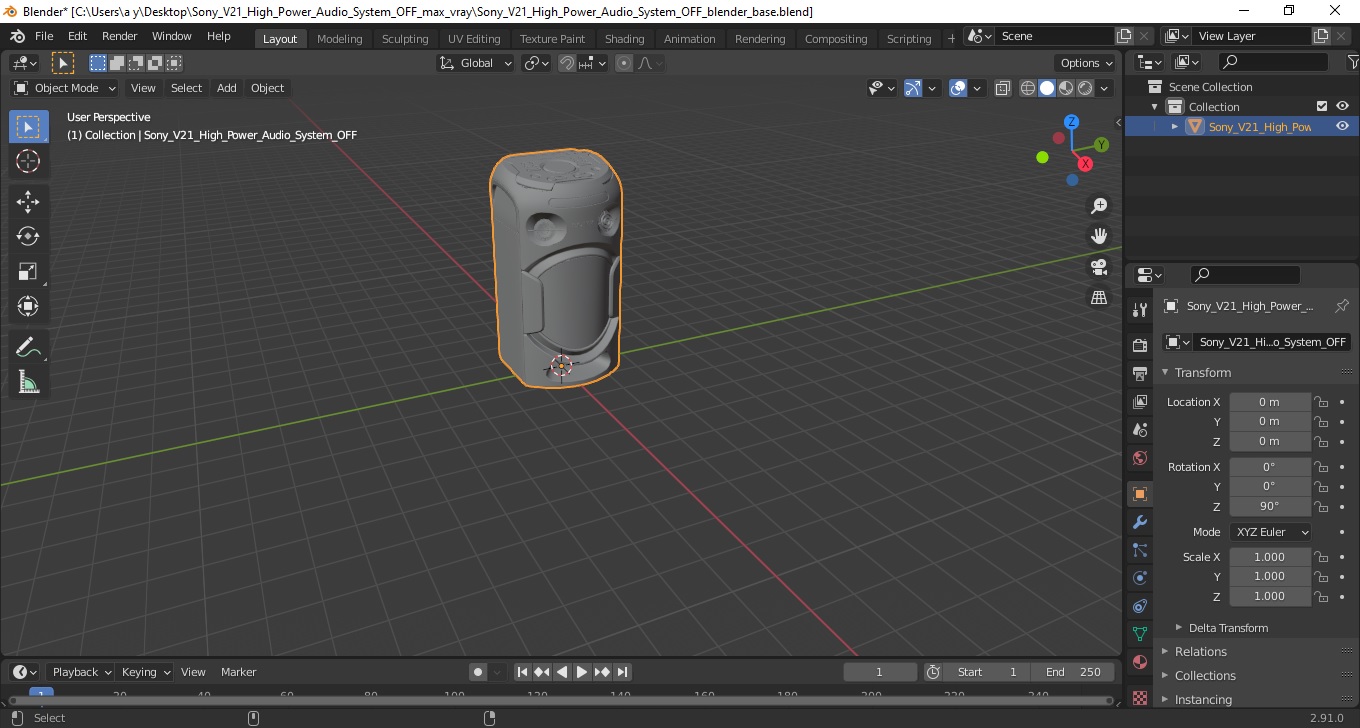The width and height of the screenshot is (1360, 728).
Task: Activate the Cursor tool
Action: click(28, 161)
